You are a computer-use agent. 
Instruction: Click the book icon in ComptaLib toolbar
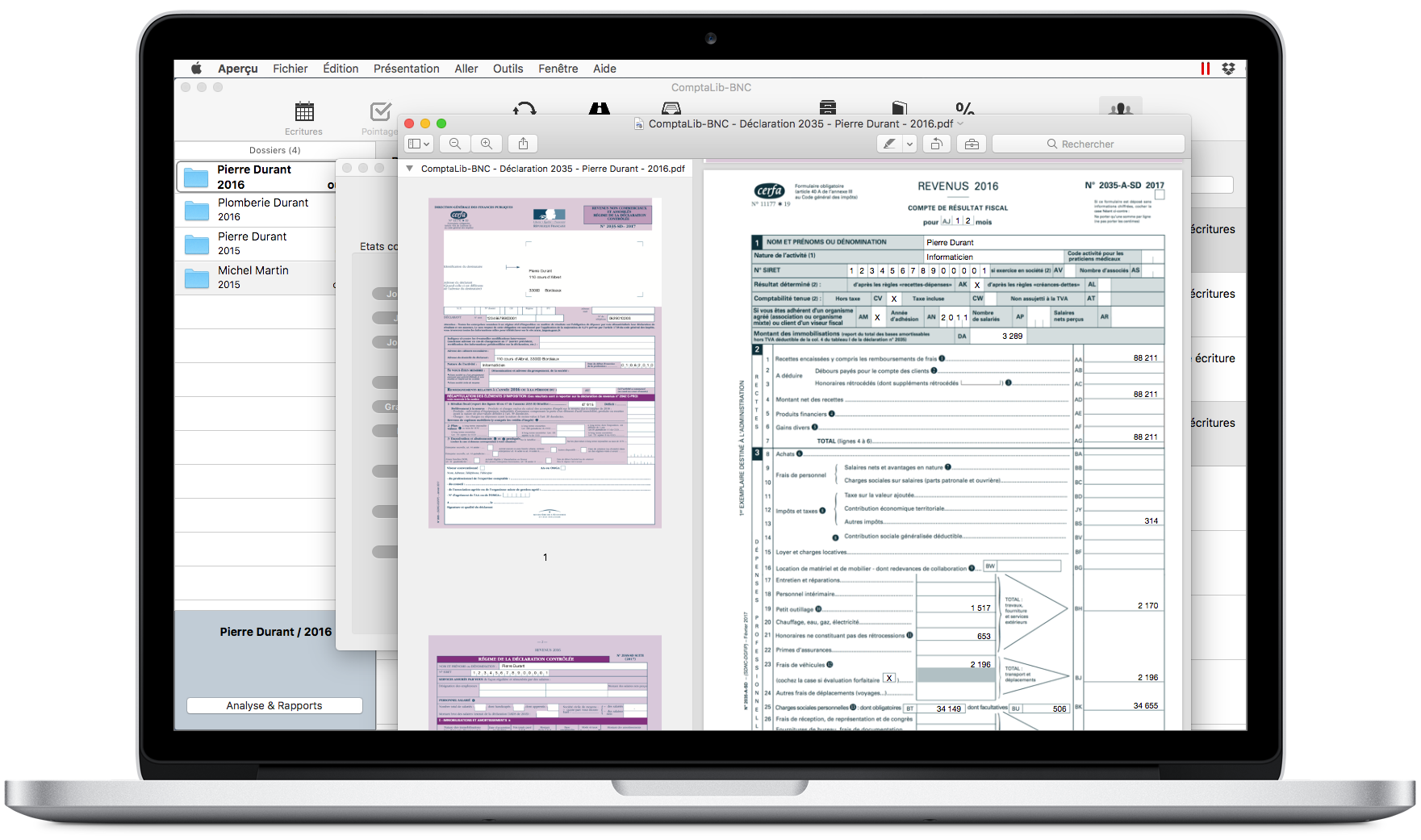900,107
